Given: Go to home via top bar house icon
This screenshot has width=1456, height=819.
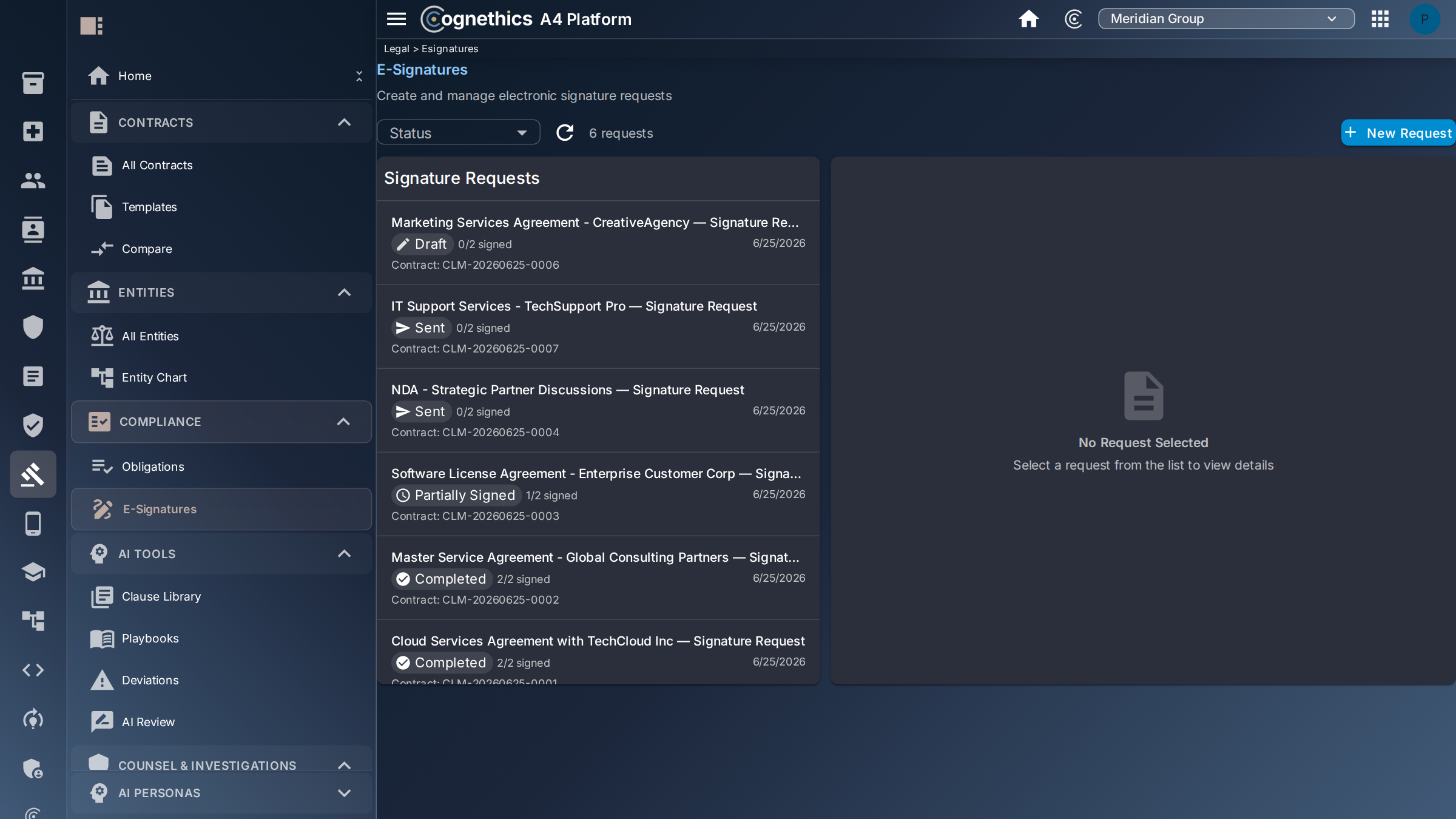Looking at the screenshot, I should 1028,19.
